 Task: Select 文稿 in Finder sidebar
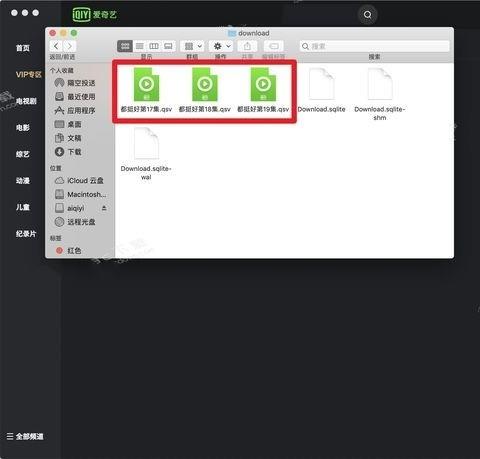68,138
